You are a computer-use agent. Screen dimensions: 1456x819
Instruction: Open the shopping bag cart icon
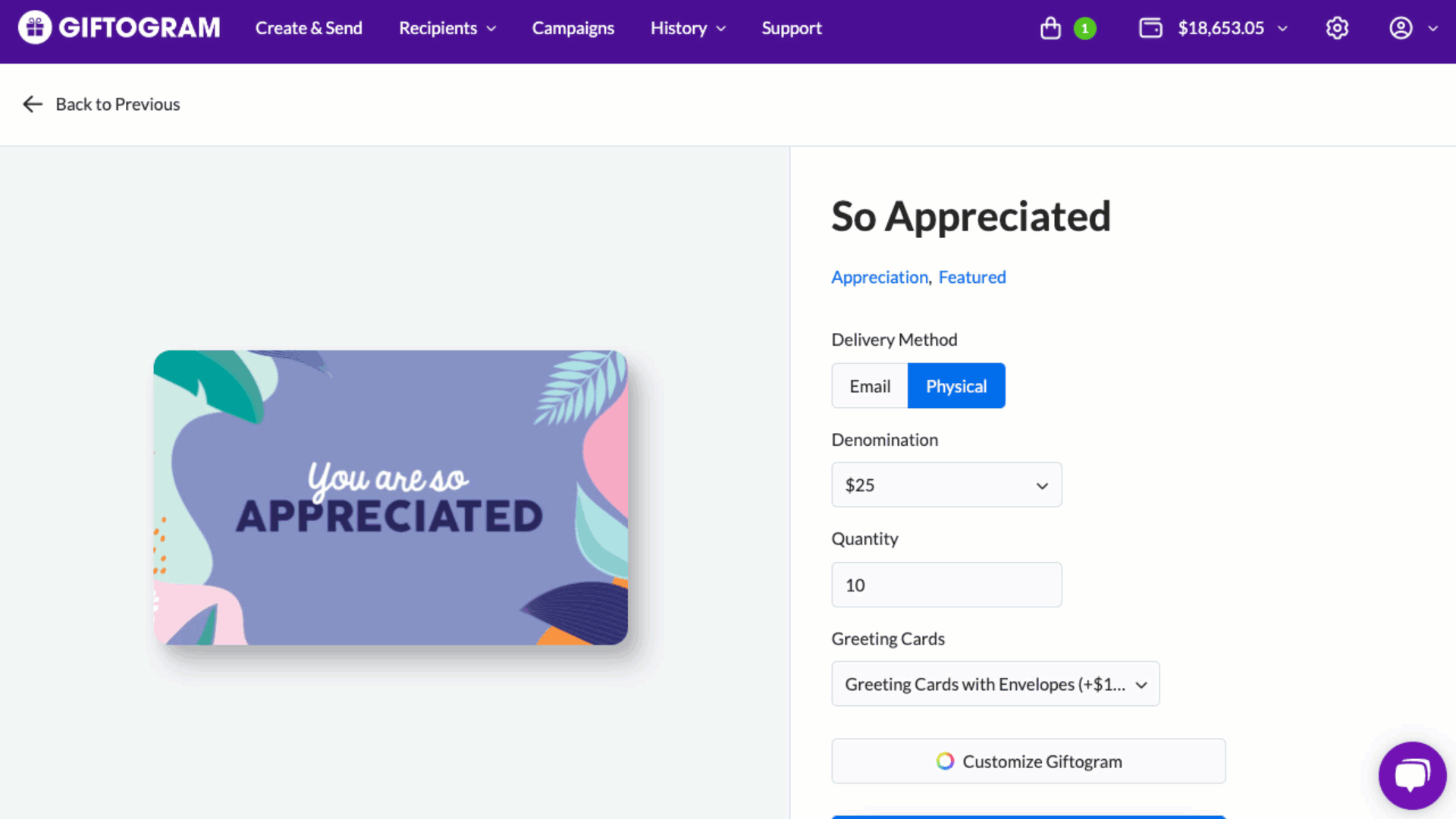pyautogui.click(x=1050, y=28)
